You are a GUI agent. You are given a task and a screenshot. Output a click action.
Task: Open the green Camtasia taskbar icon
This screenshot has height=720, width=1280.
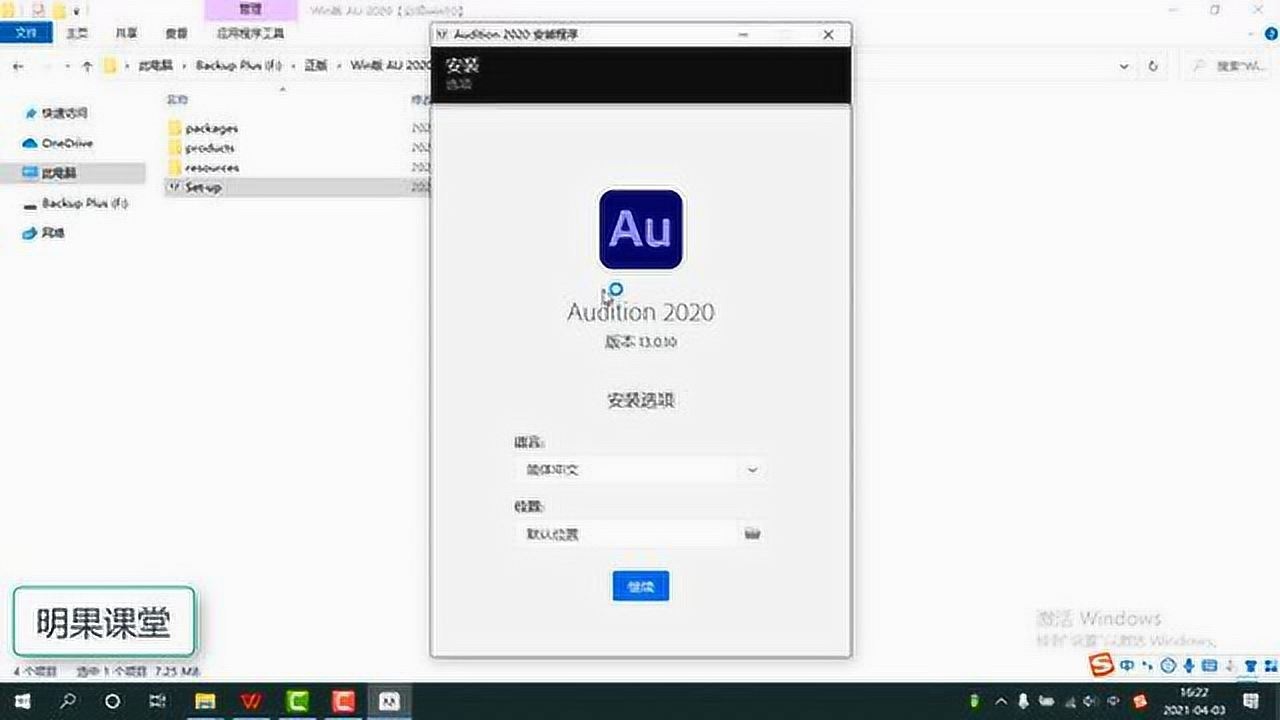tap(297, 701)
